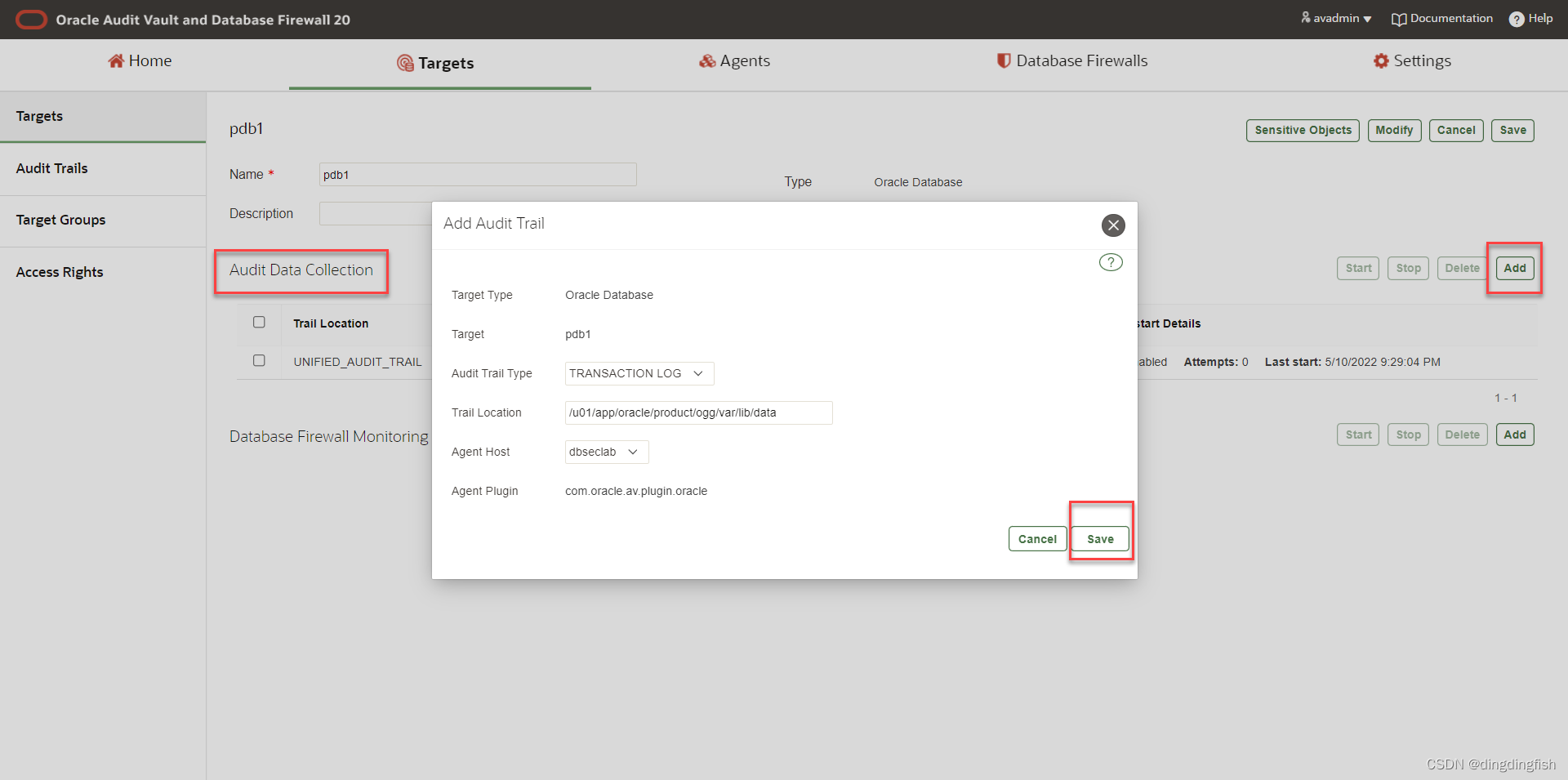Open the avadmin user menu
This screenshot has height=780, width=1568.
(x=1336, y=18)
